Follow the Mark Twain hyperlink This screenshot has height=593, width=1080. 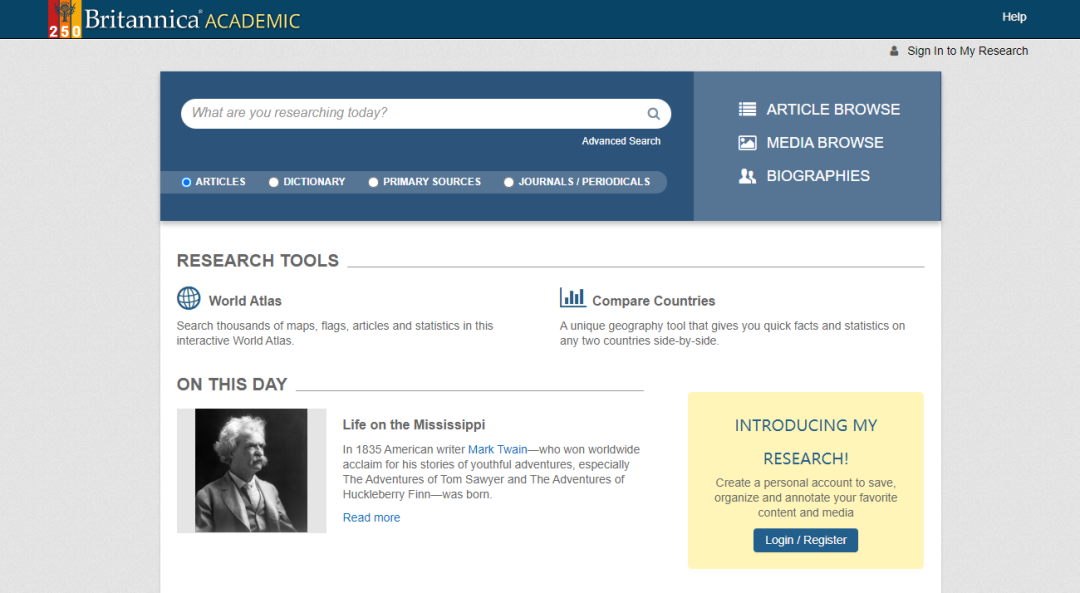point(497,449)
